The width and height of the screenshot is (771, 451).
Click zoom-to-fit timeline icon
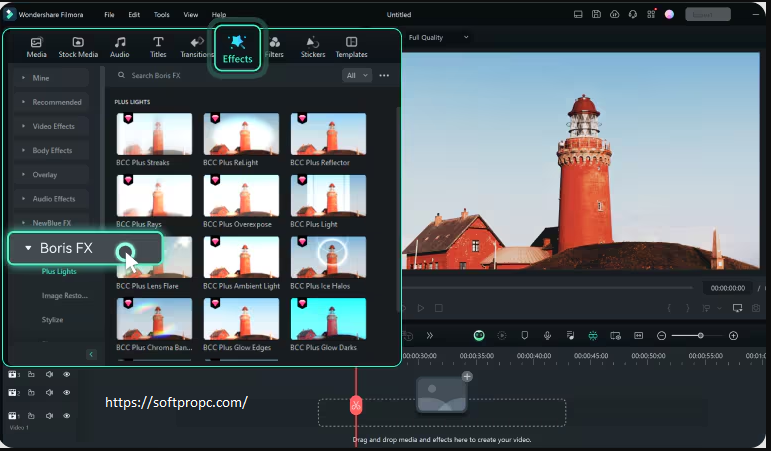point(638,335)
